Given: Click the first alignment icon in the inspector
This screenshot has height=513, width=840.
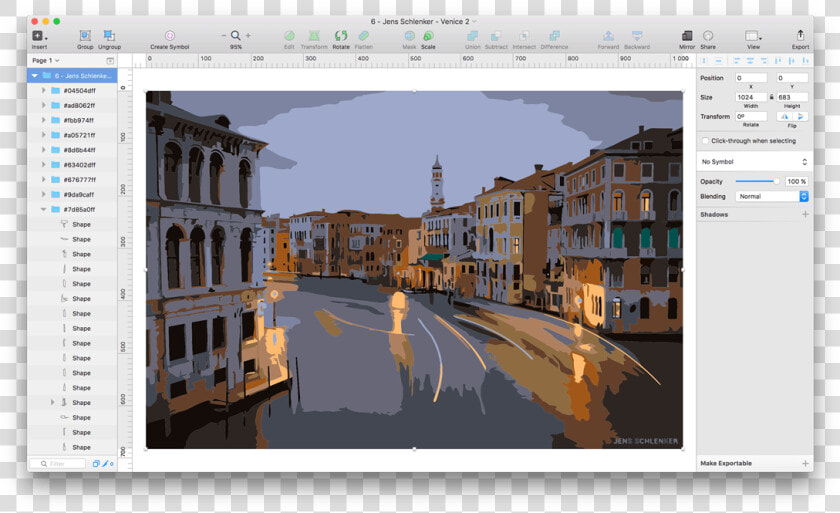Looking at the screenshot, I should tap(704, 61).
